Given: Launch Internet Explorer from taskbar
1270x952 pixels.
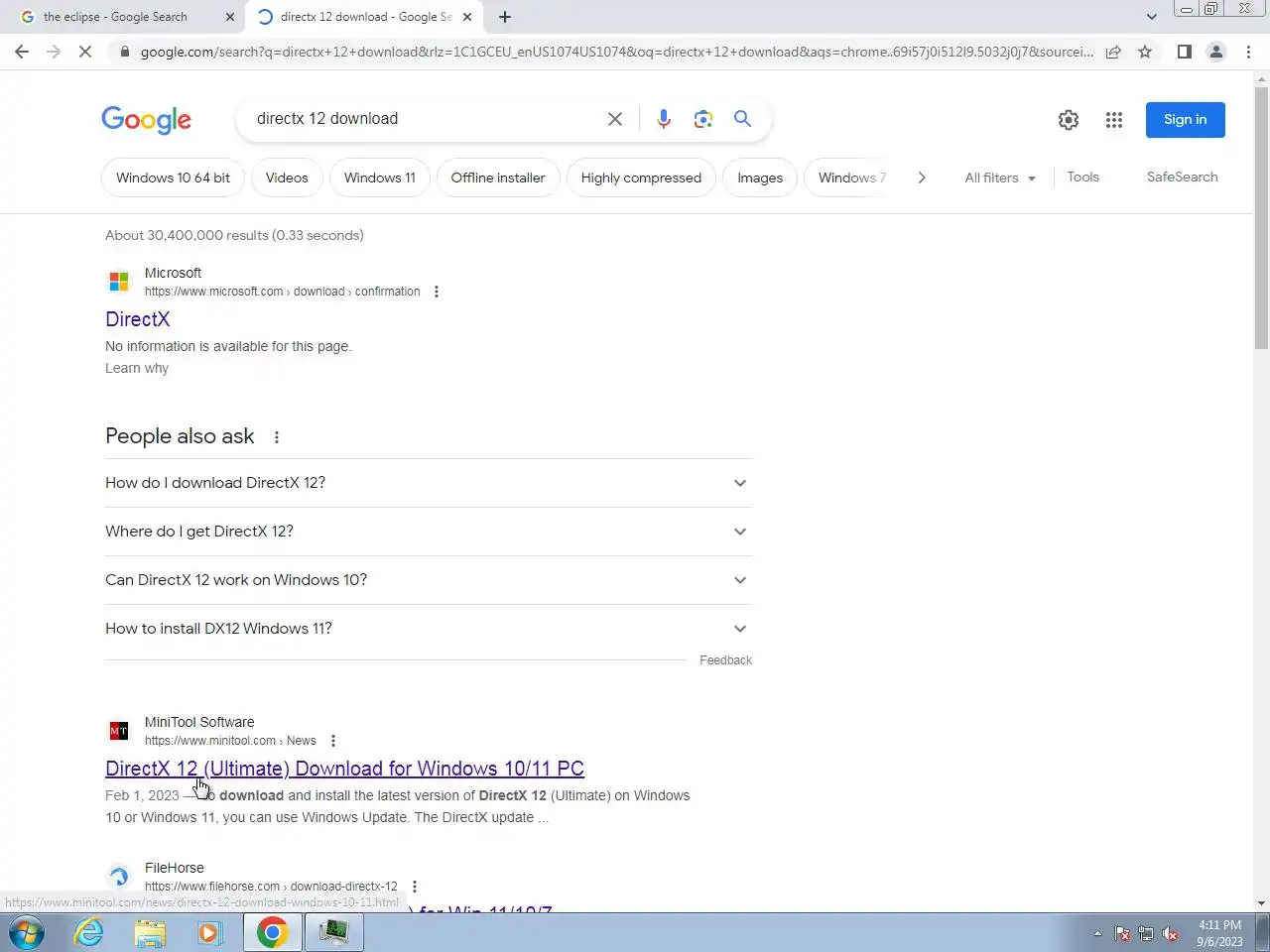Looking at the screenshot, I should (x=89, y=933).
